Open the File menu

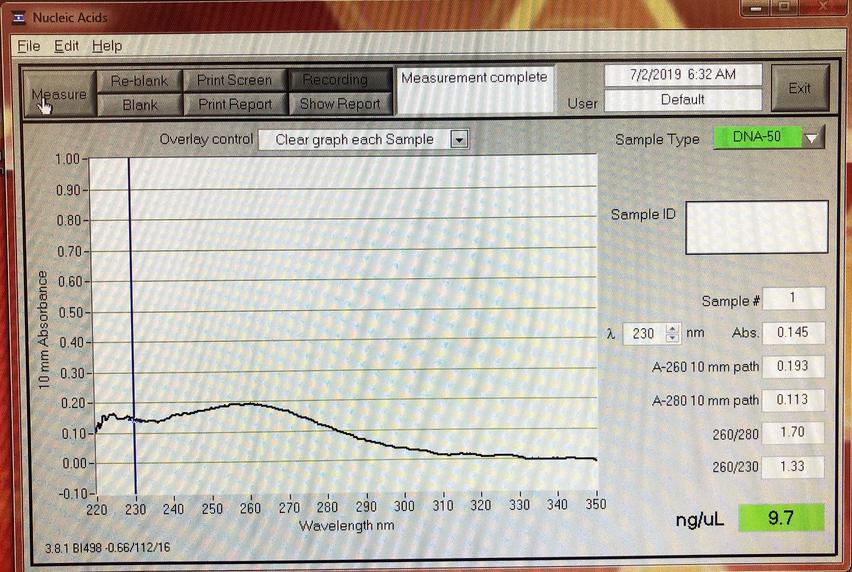(x=29, y=46)
